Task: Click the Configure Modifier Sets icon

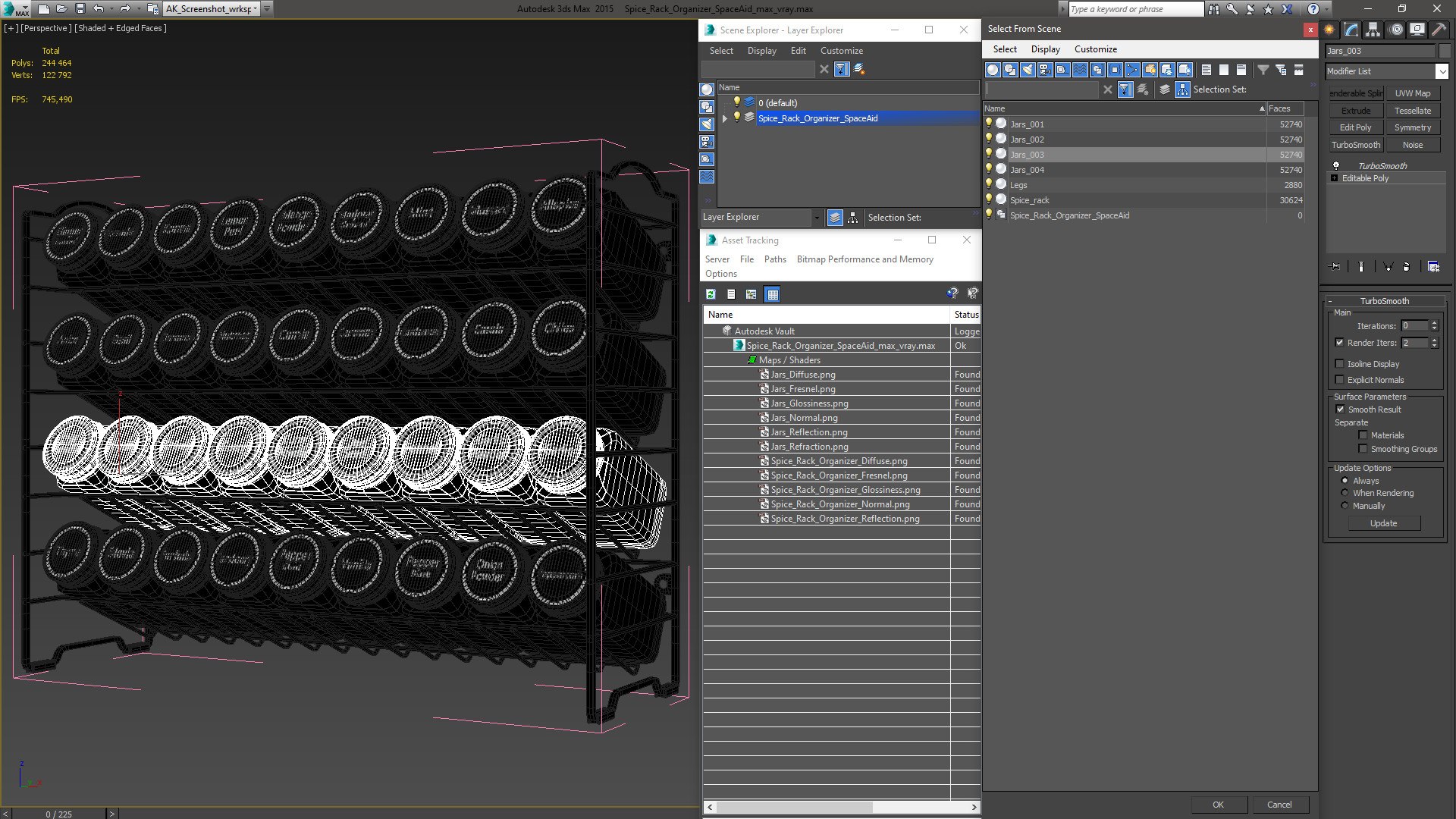Action: (x=1433, y=267)
